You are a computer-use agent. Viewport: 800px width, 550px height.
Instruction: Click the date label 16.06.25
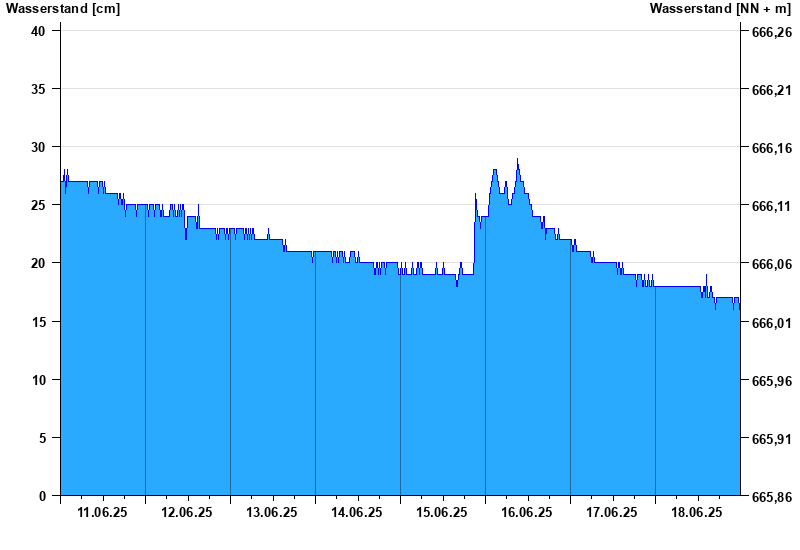click(527, 512)
